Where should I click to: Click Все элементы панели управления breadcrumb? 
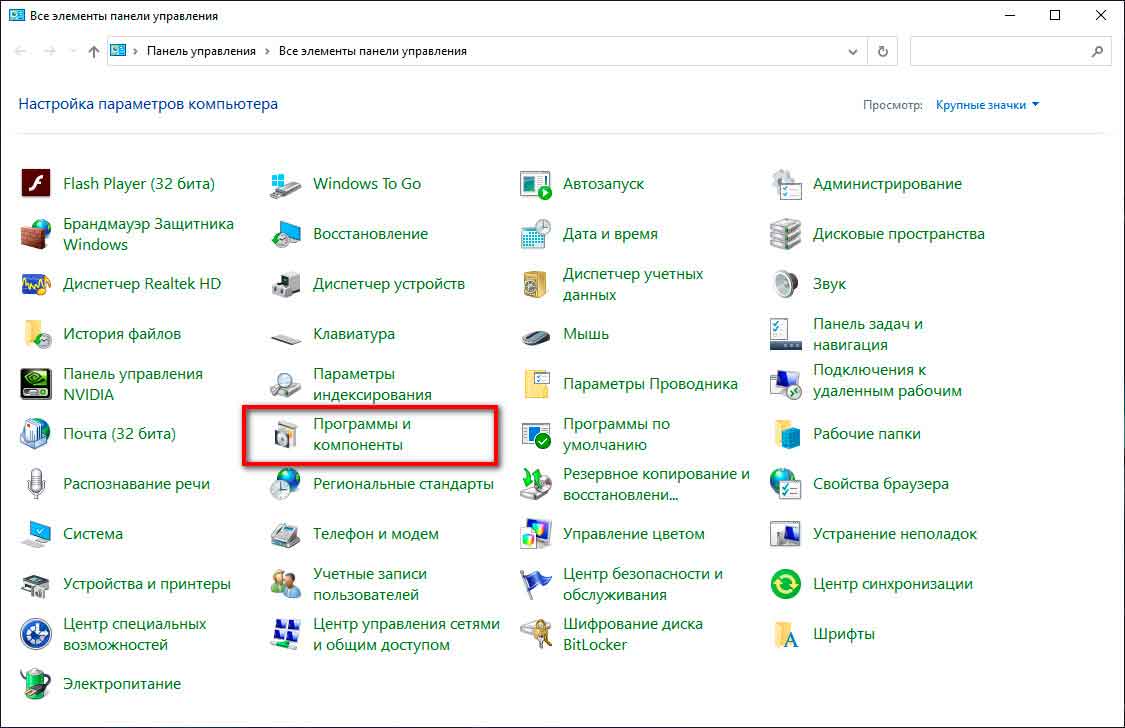[372, 51]
